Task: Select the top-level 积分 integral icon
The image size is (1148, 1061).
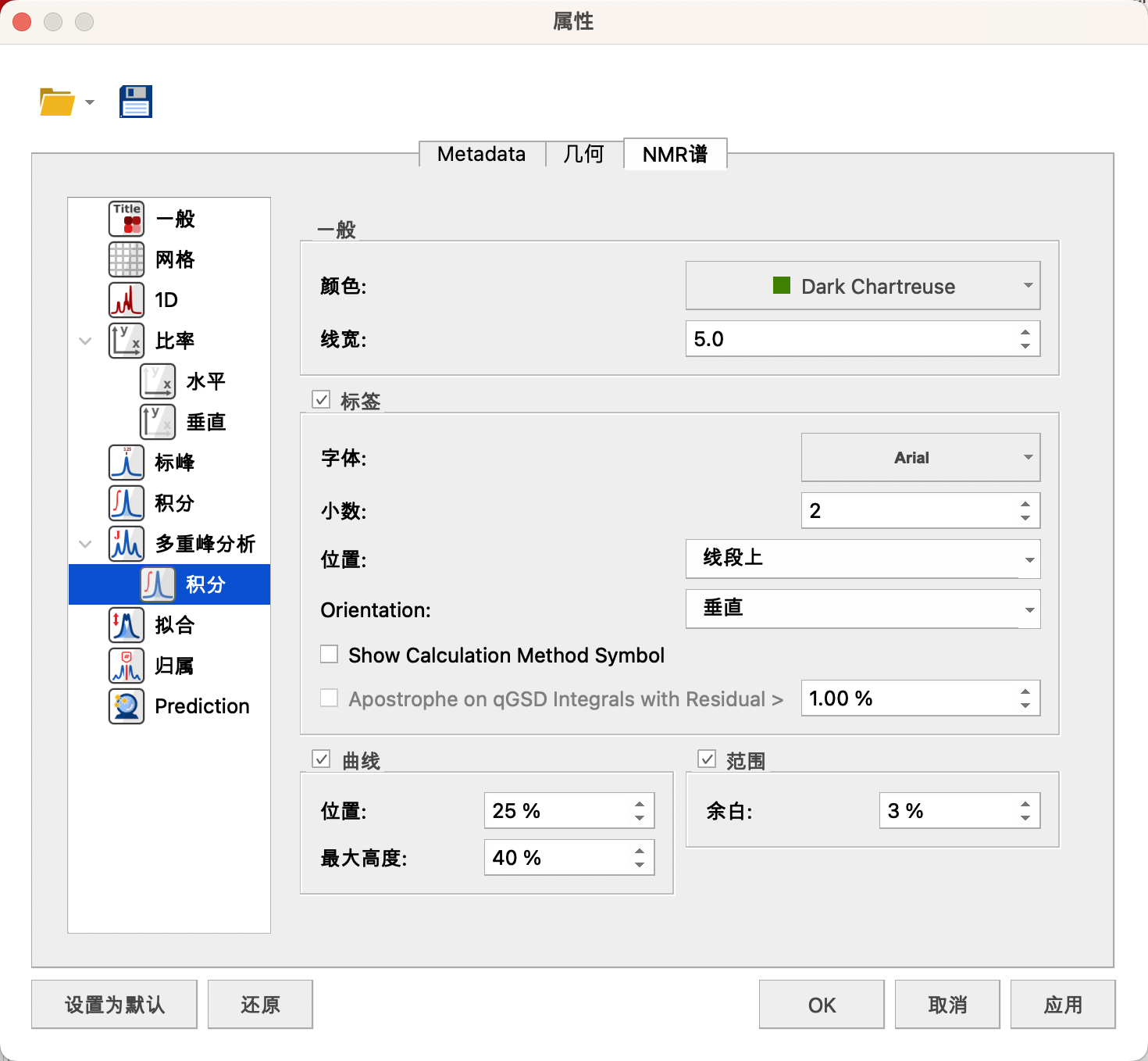Action: coord(127,503)
